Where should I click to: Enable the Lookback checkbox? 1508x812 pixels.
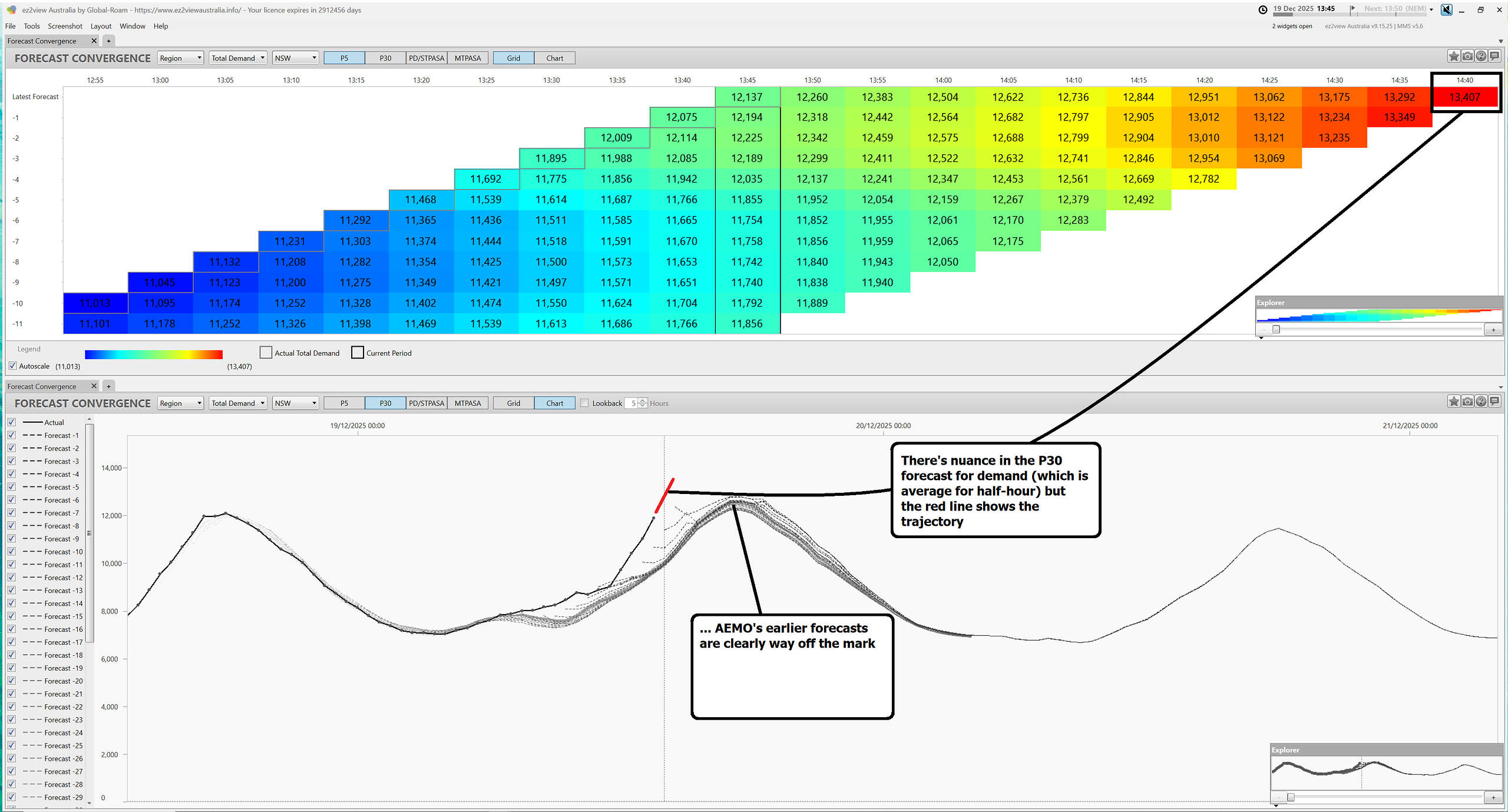[584, 403]
